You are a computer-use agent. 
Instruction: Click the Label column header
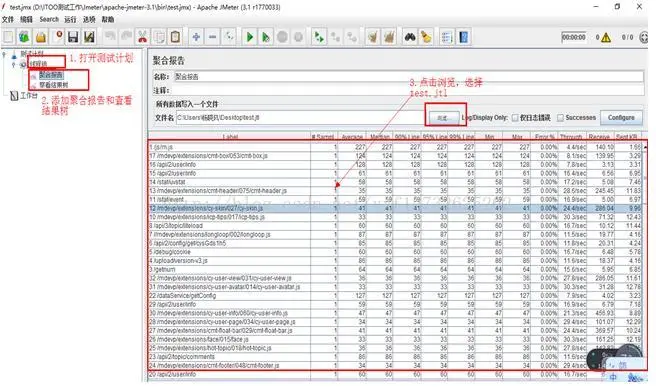(x=230, y=137)
